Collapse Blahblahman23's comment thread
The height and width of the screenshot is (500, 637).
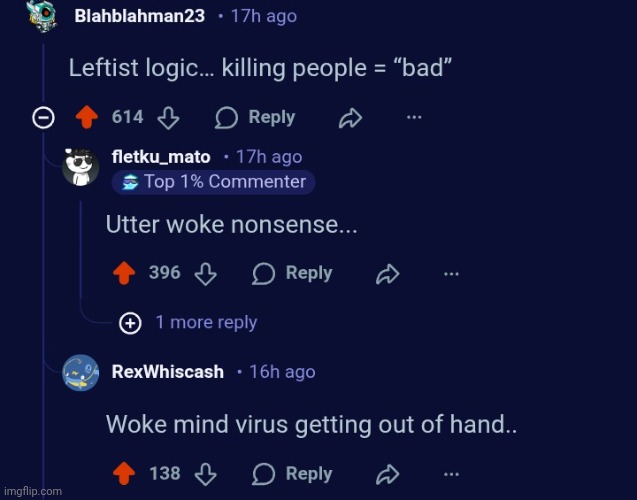[43, 118]
